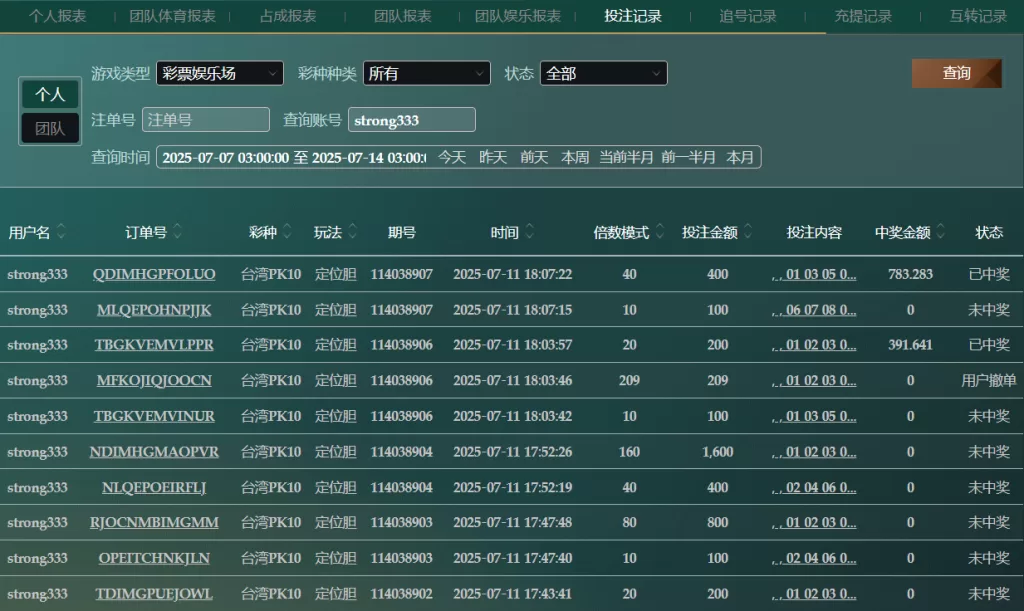View bet content for order MFKOJIQJOOCN
Viewport: 1024px width, 611px height.
(814, 381)
